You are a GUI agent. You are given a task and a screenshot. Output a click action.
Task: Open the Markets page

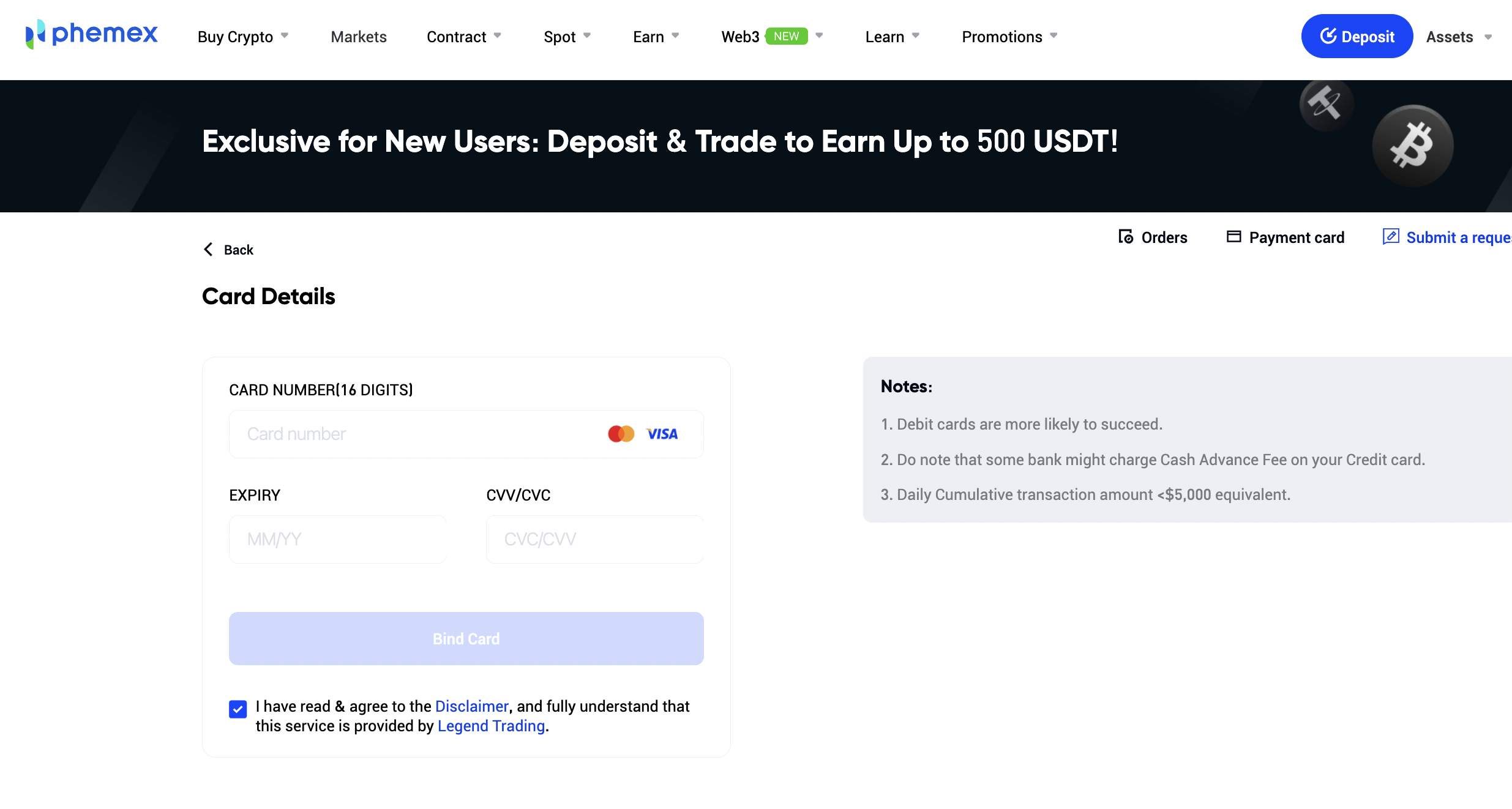[x=359, y=37]
